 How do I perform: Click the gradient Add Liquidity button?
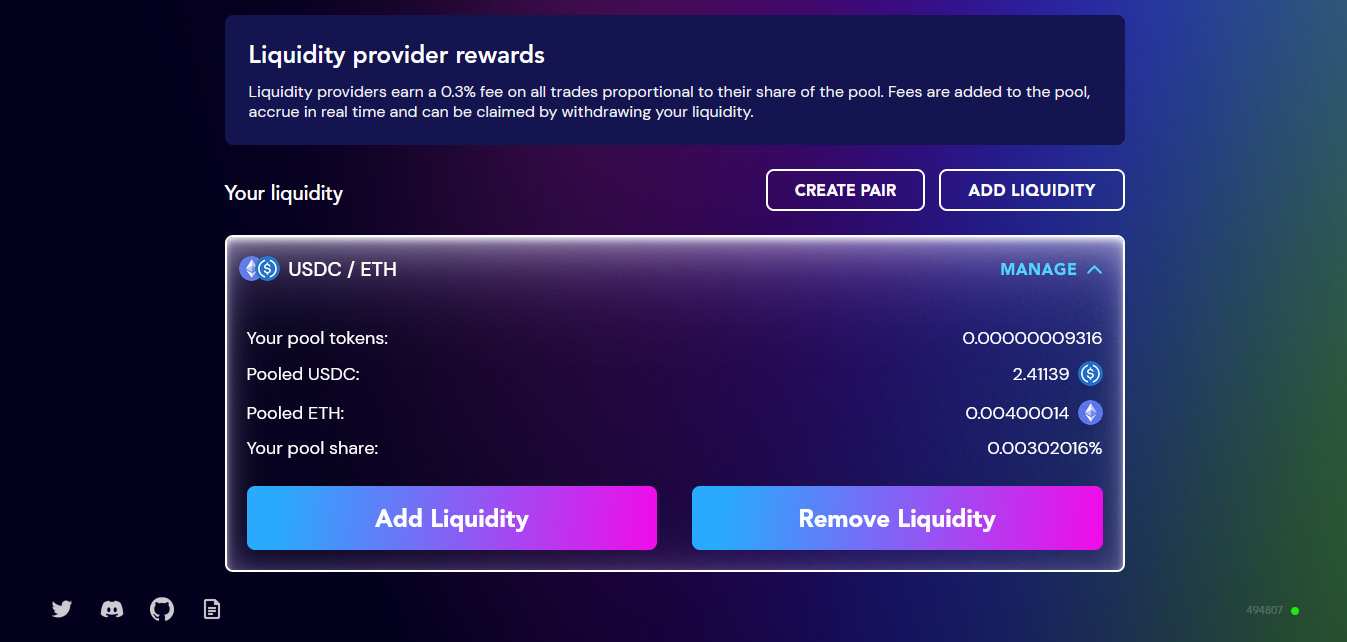[452, 518]
